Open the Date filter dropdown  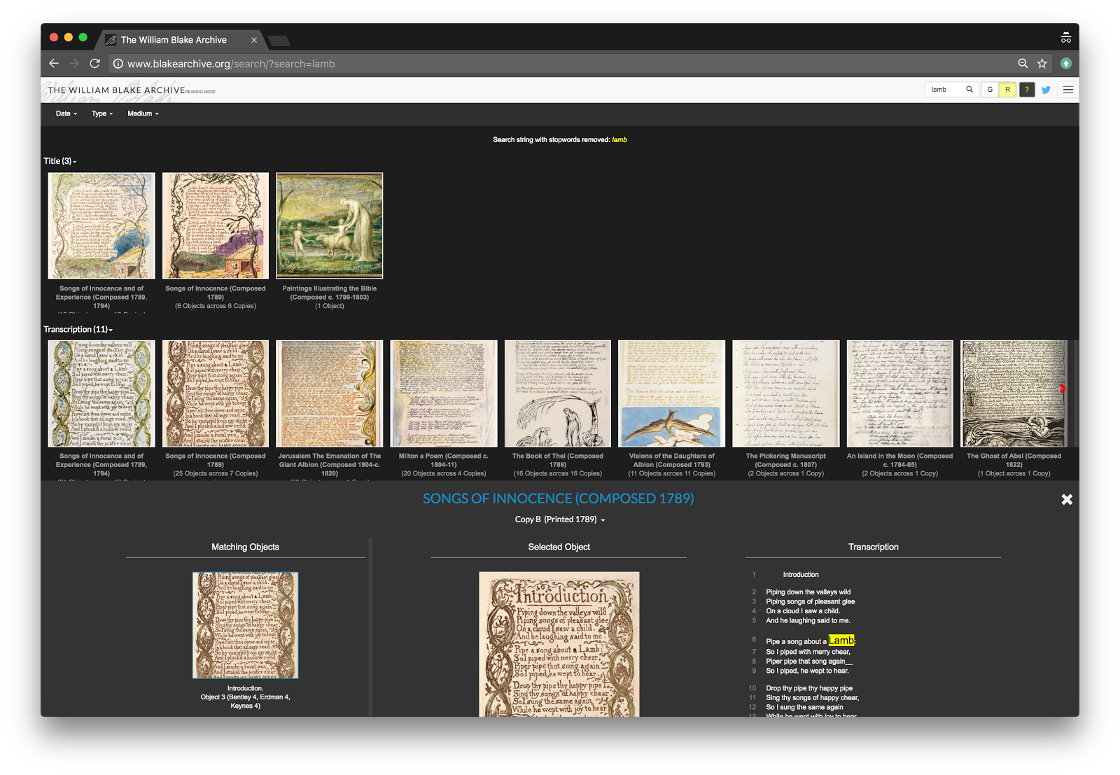click(66, 114)
